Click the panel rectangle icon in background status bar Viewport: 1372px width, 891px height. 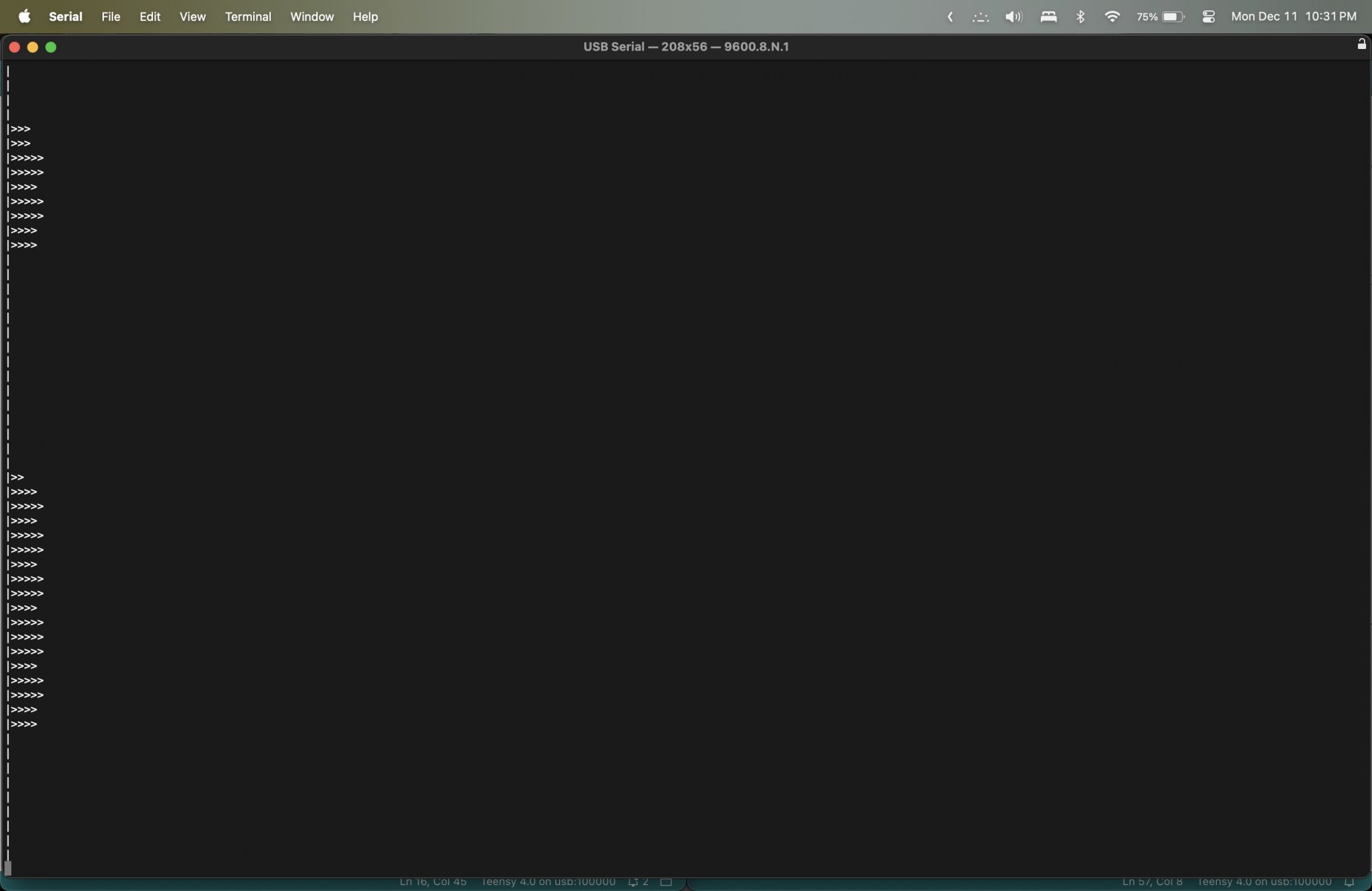tap(666, 881)
